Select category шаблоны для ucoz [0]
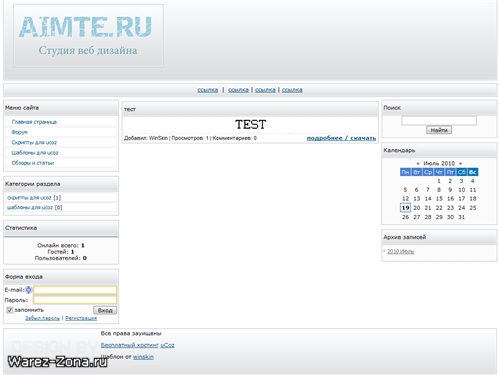 click(35, 207)
